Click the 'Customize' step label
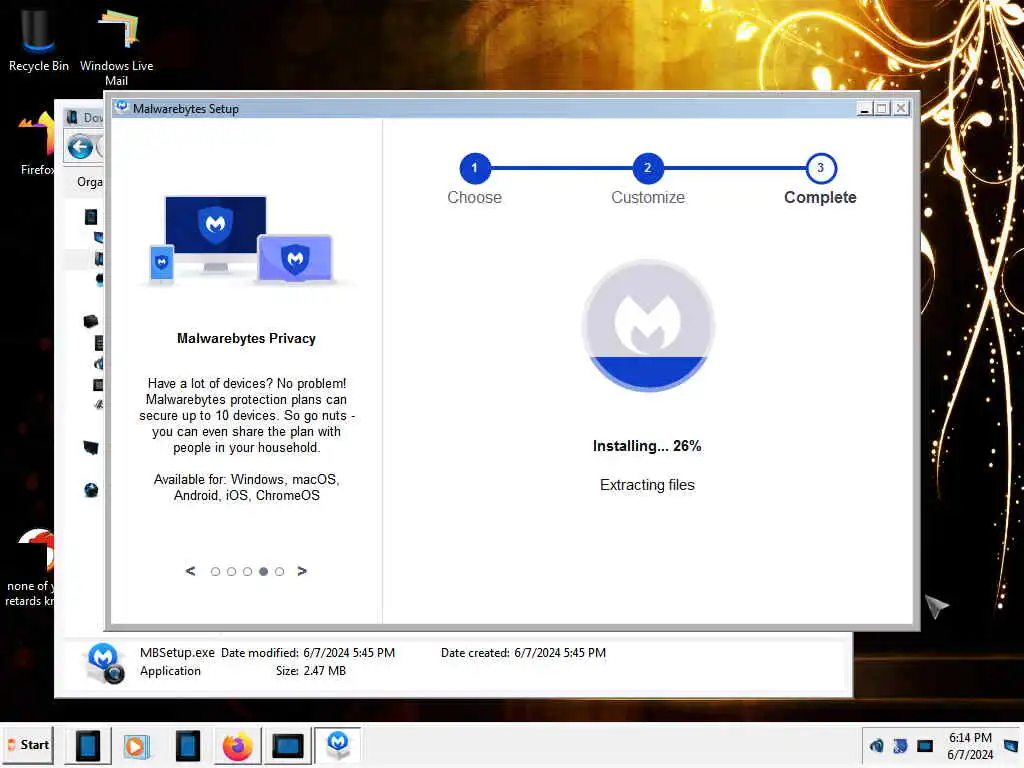The image size is (1024, 768). pos(648,197)
